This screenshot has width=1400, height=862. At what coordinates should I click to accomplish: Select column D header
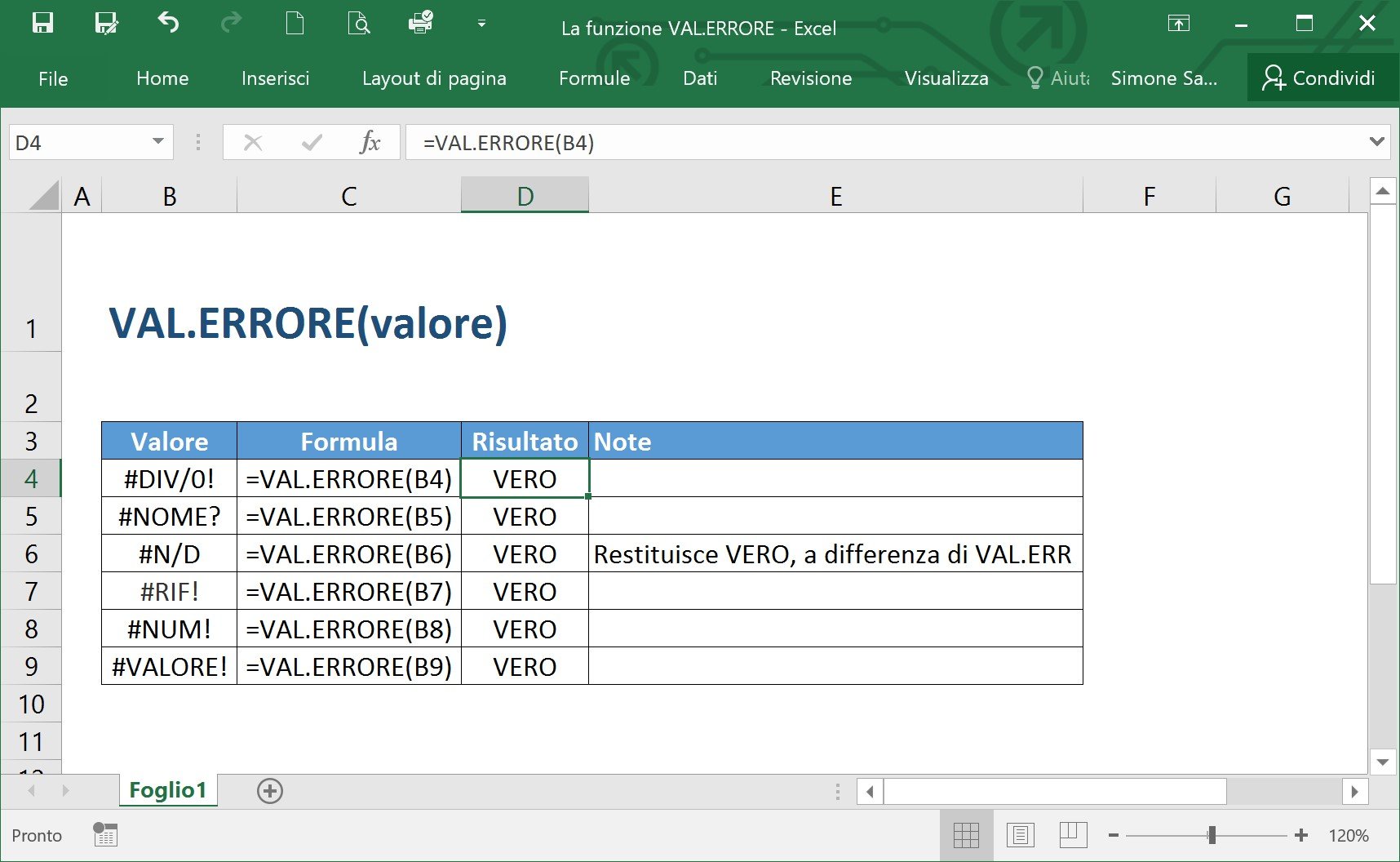point(525,196)
